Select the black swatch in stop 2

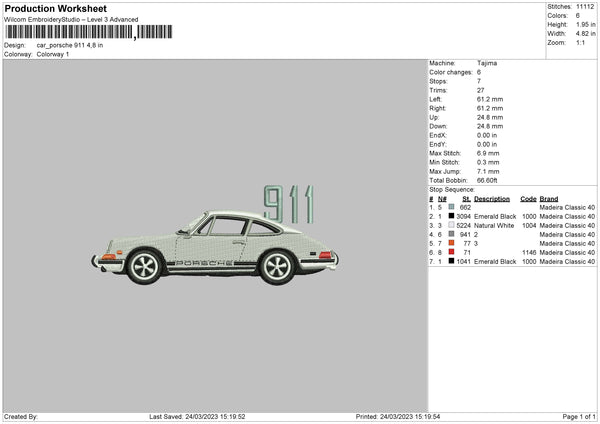[451, 216]
